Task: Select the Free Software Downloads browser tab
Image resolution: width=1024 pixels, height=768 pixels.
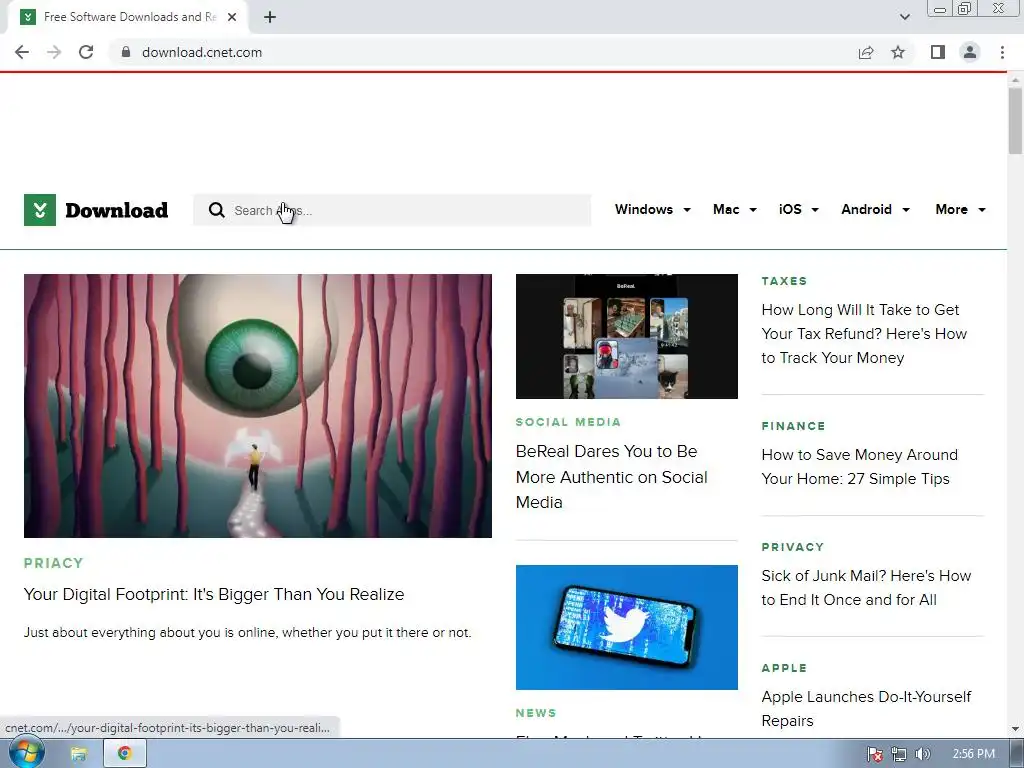Action: pyautogui.click(x=128, y=17)
